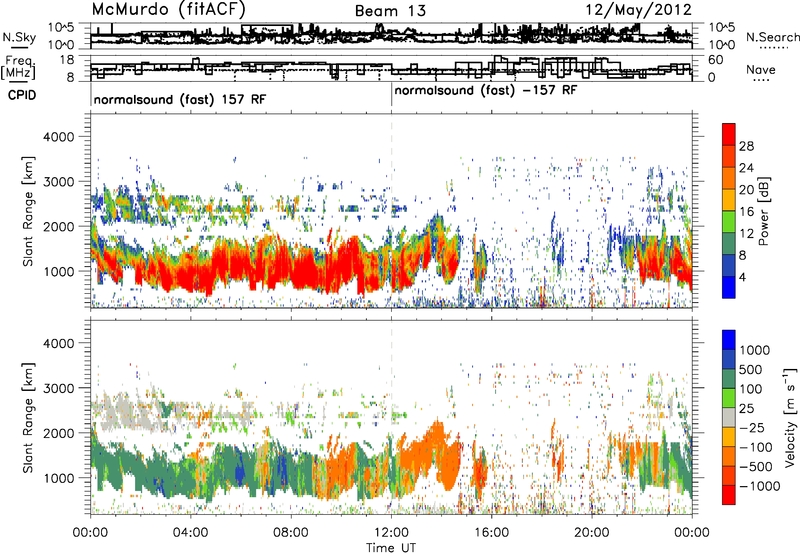
Task: Click the 4000 range tick of Velocity panel
Action: [x=58, y=343]
